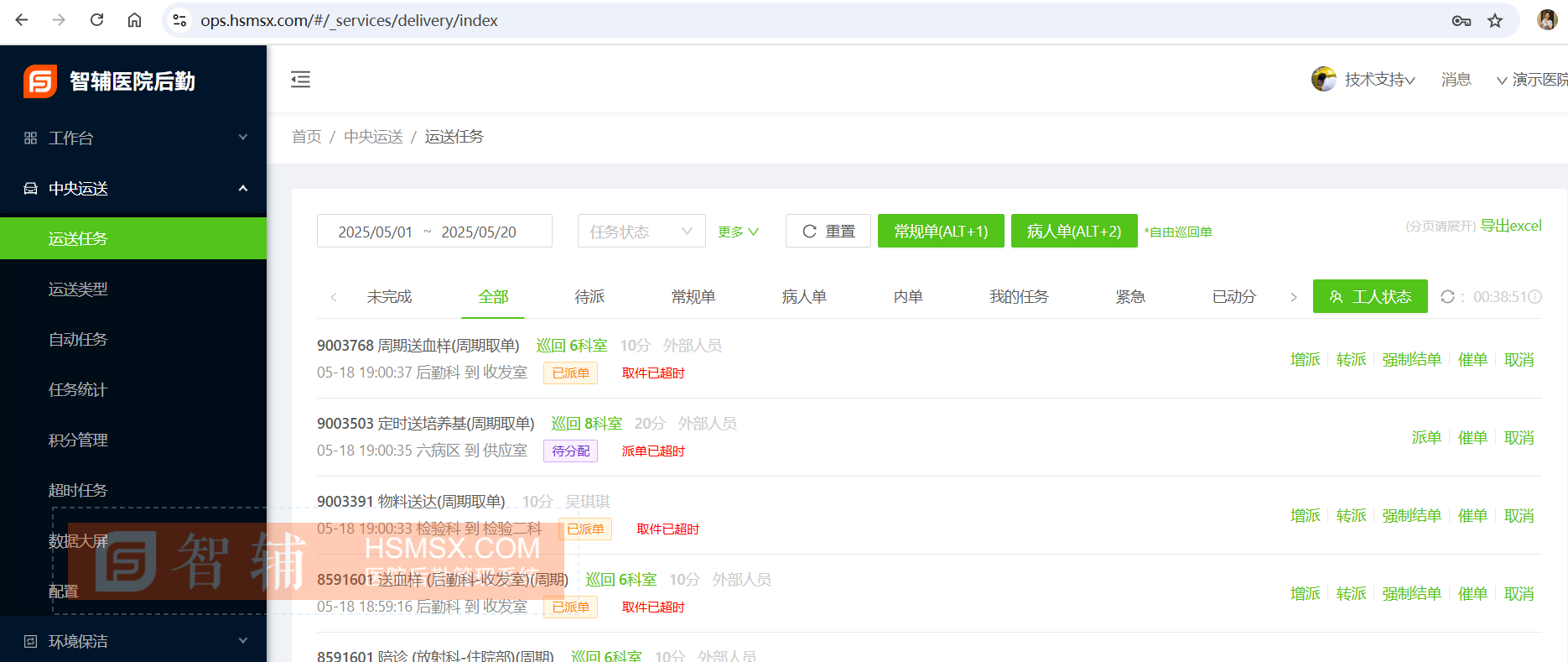
Task: Open the 工人状态 panel button
Action: [1369, 297]
